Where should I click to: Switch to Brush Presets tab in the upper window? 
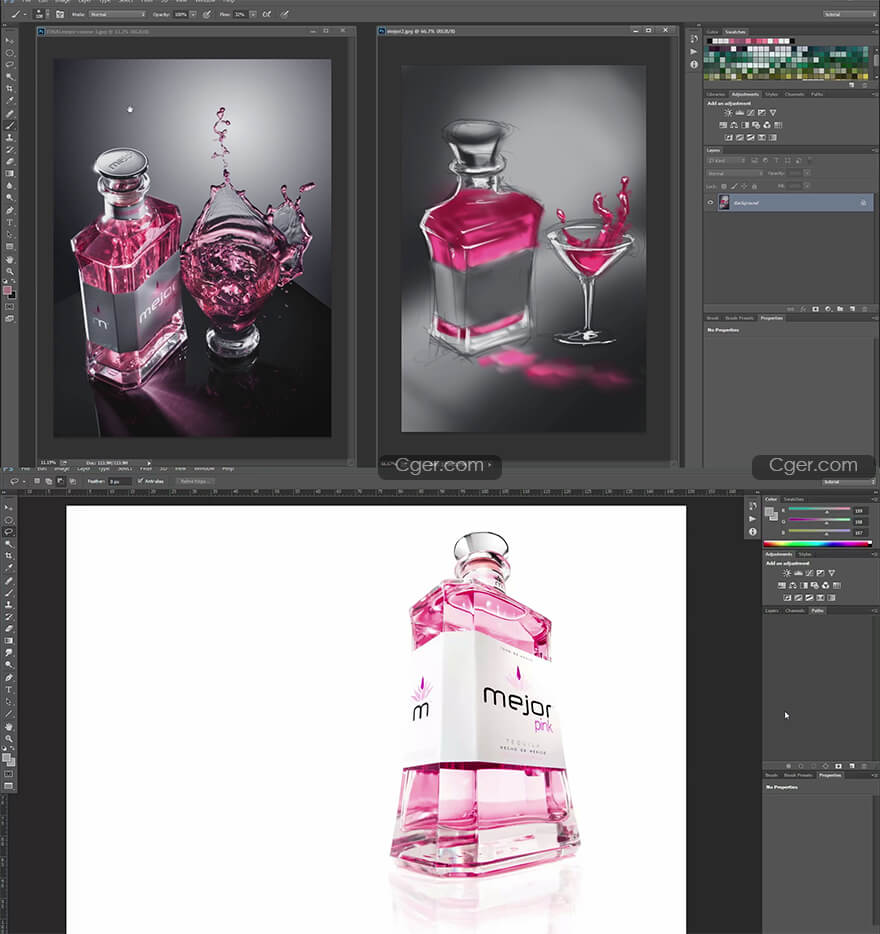point(739,318)
